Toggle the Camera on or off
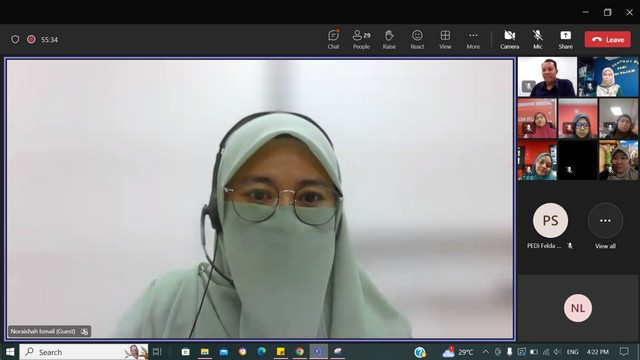 click(509, 40)
